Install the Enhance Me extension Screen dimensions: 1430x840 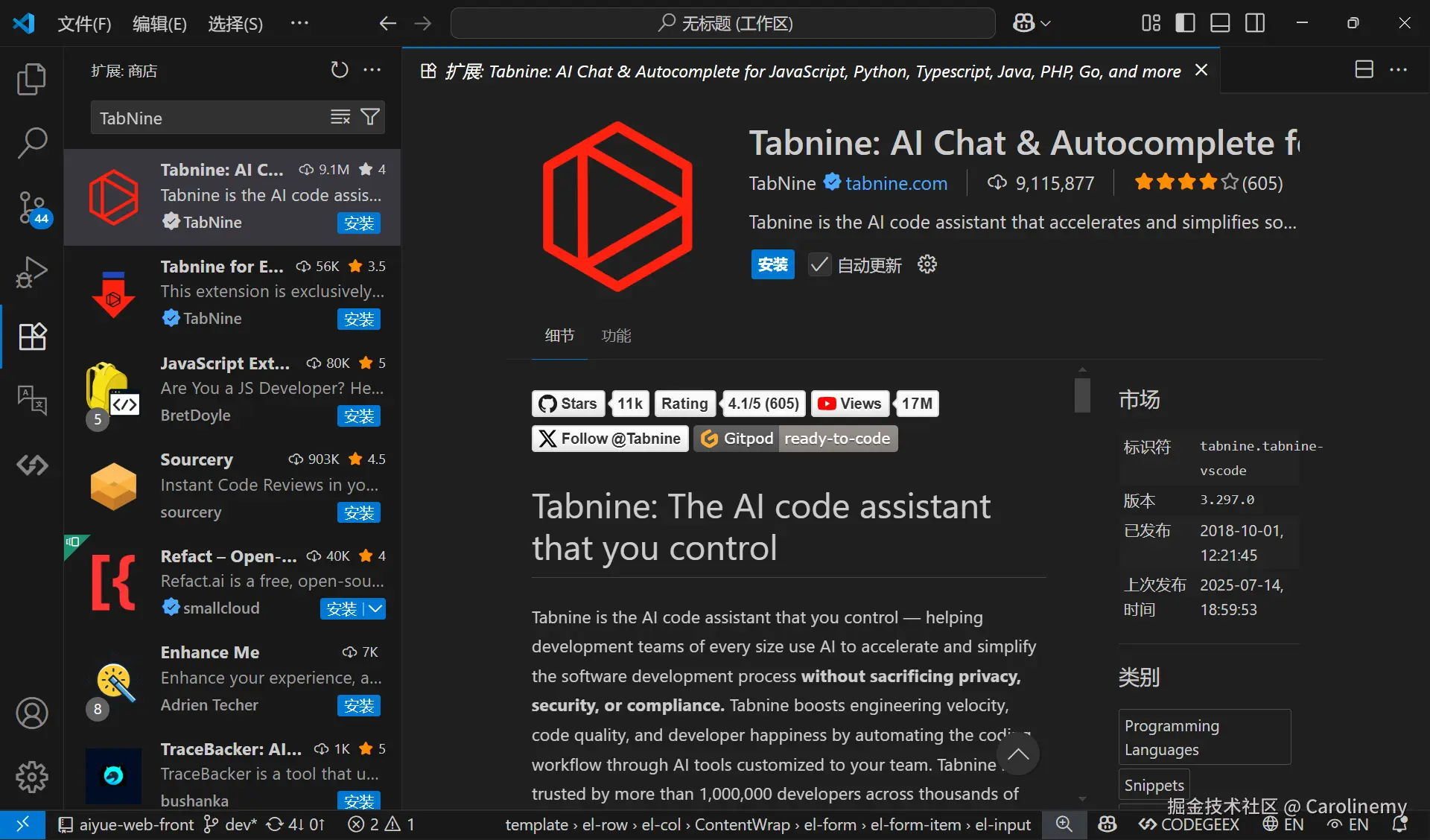point(359,705)
